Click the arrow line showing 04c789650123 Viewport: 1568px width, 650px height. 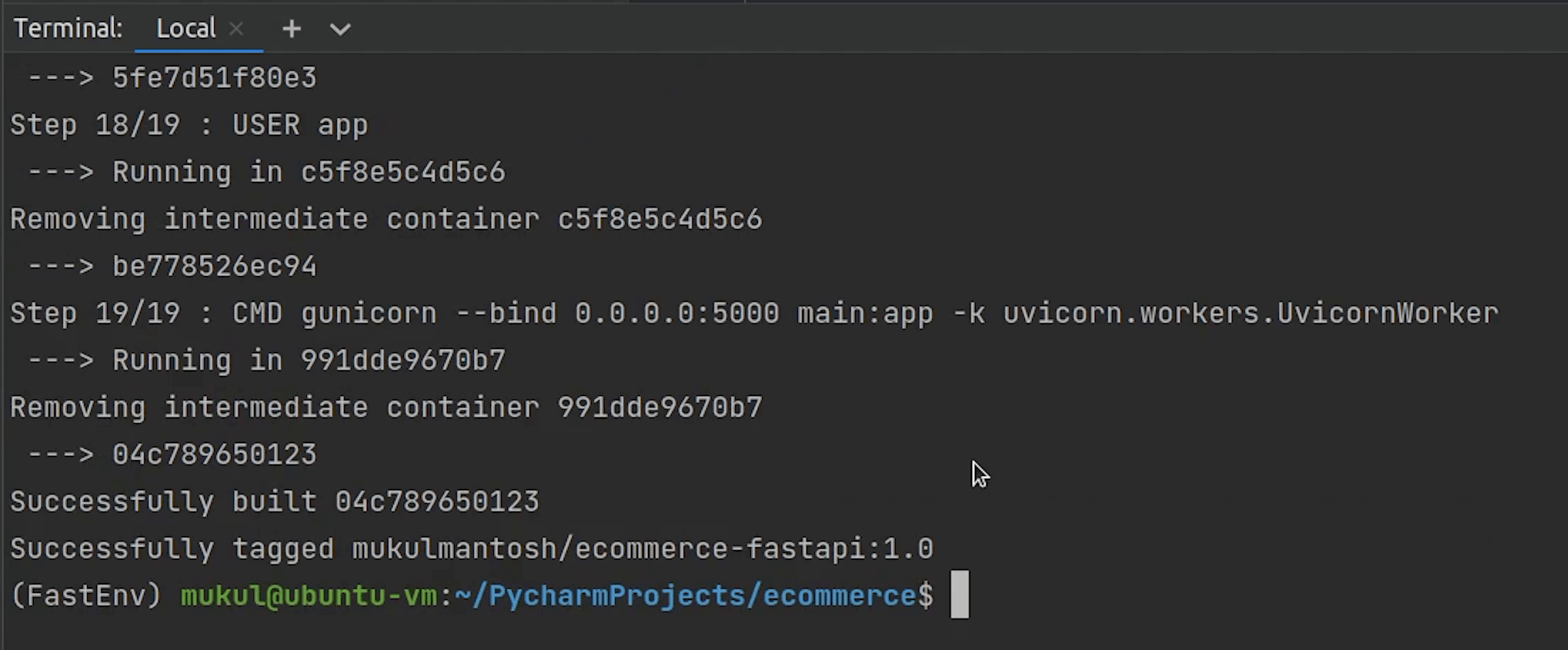[214, 455]
